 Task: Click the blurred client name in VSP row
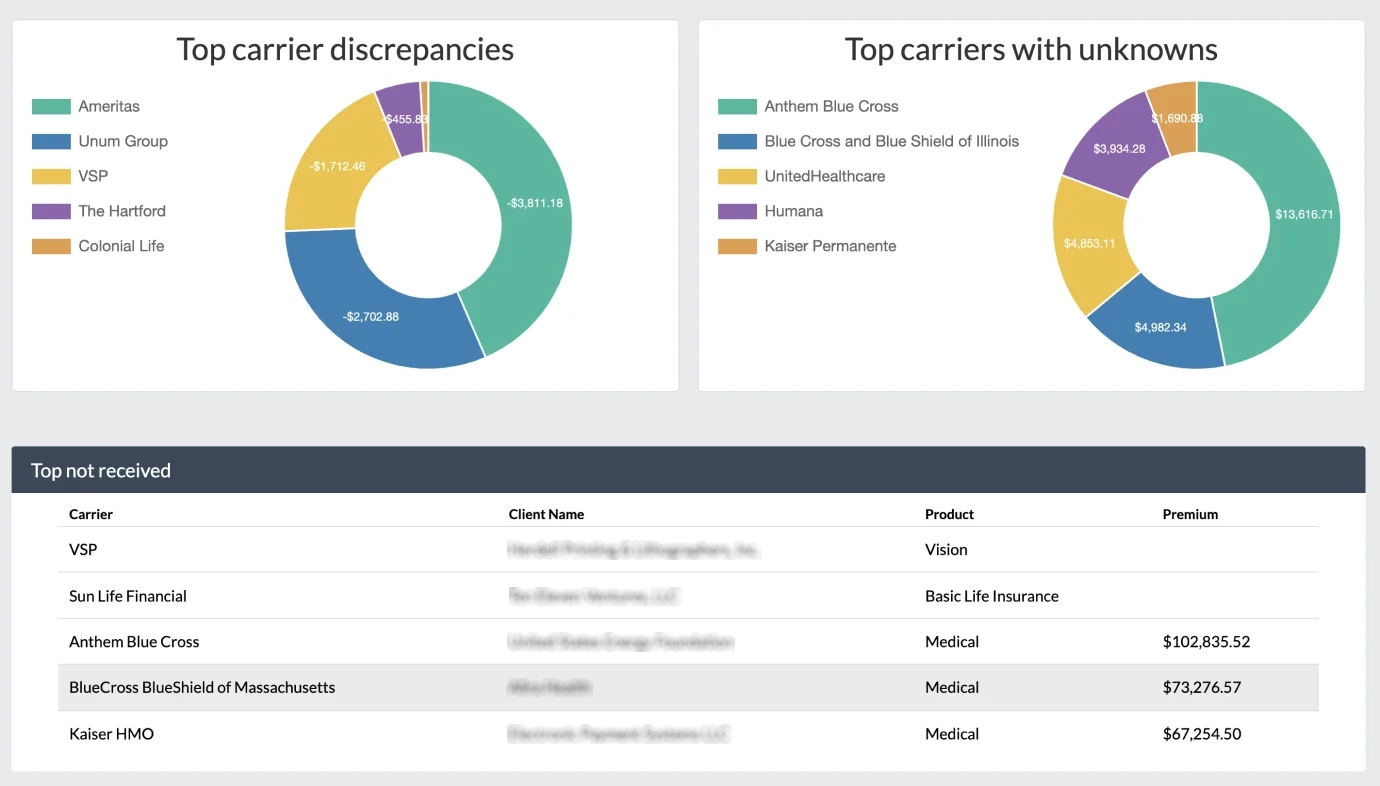(x=633, y=549)
